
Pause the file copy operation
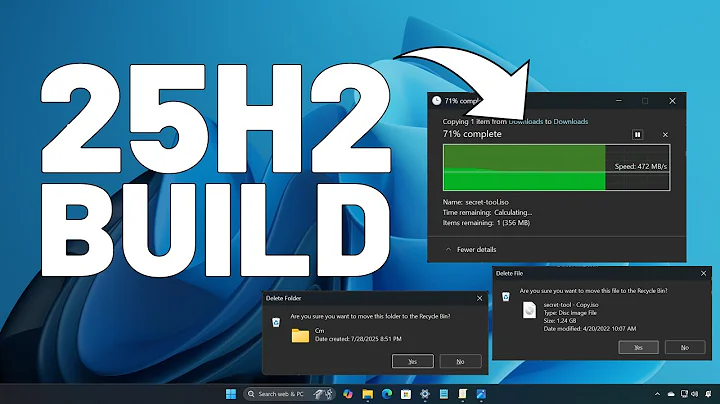pyautogui.click(x=637, y=135)
